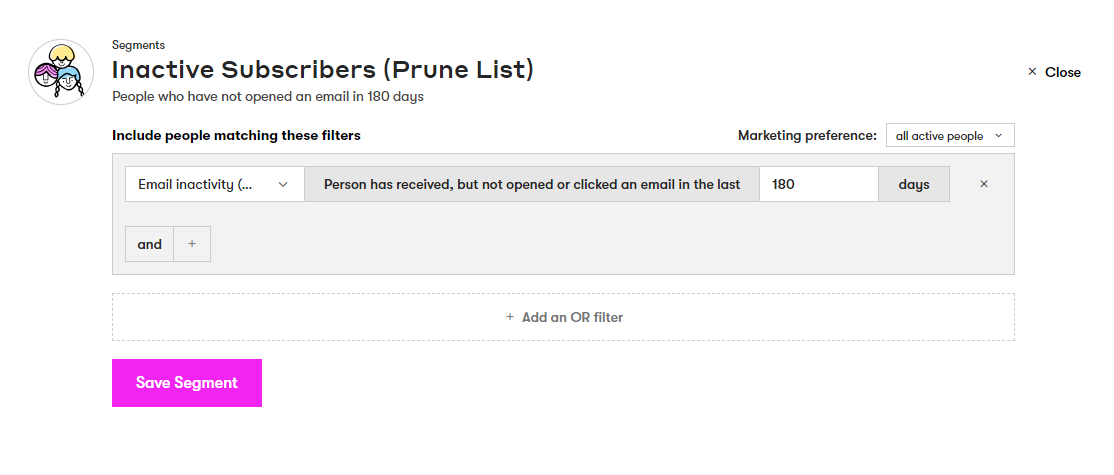Click the Close text label
Image resolution: width=1114 pixels, height=475 pixels.
pyautogui.click(x=1063, y=72)
